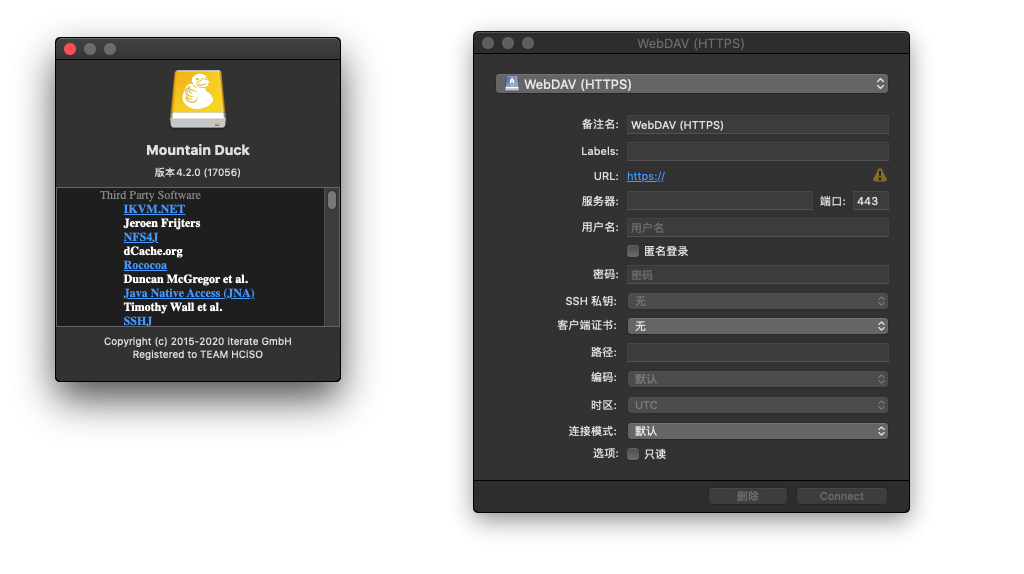Click the dCache.org text
The height and width of the screenshot is (574, 1024).
153,251
